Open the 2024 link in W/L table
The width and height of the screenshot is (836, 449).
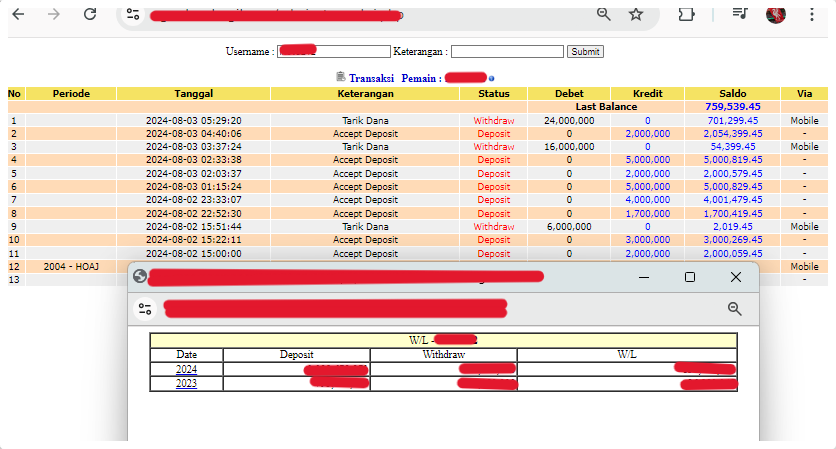186,369
